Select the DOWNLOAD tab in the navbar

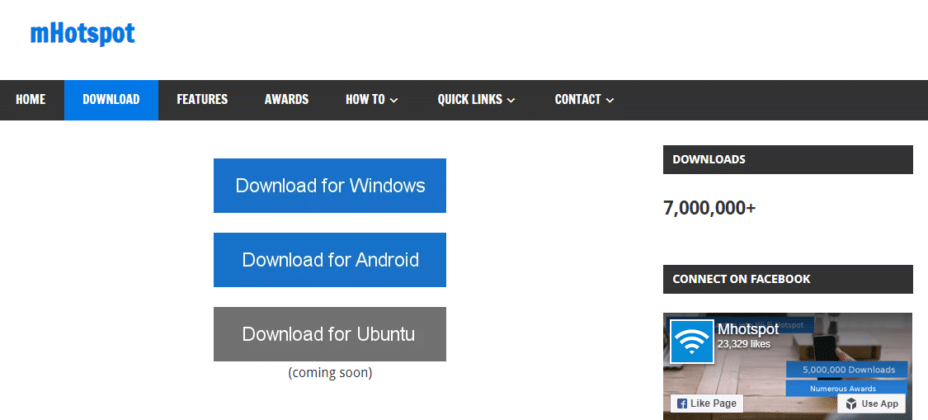click(111, 100)
